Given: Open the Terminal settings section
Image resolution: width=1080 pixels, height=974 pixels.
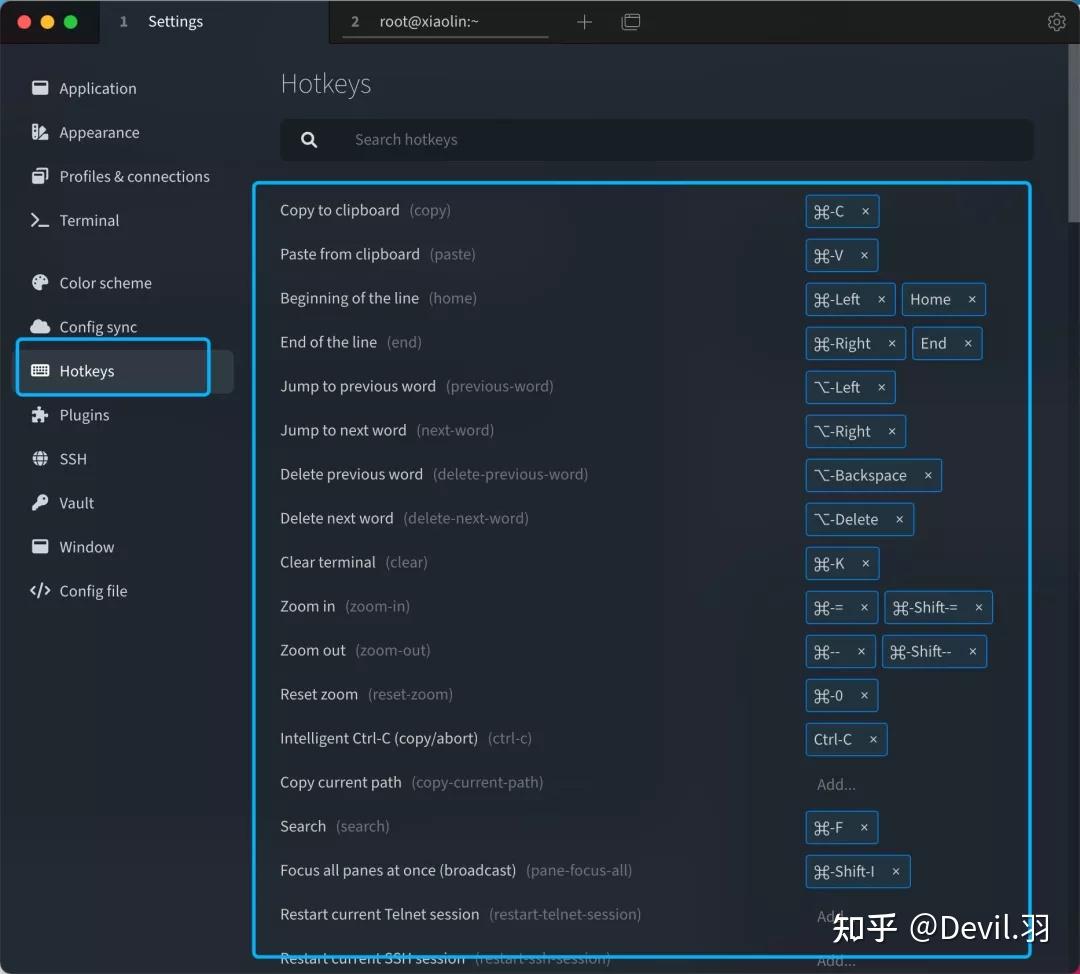Looking at the screenshot, I should (x=88, y=220).
